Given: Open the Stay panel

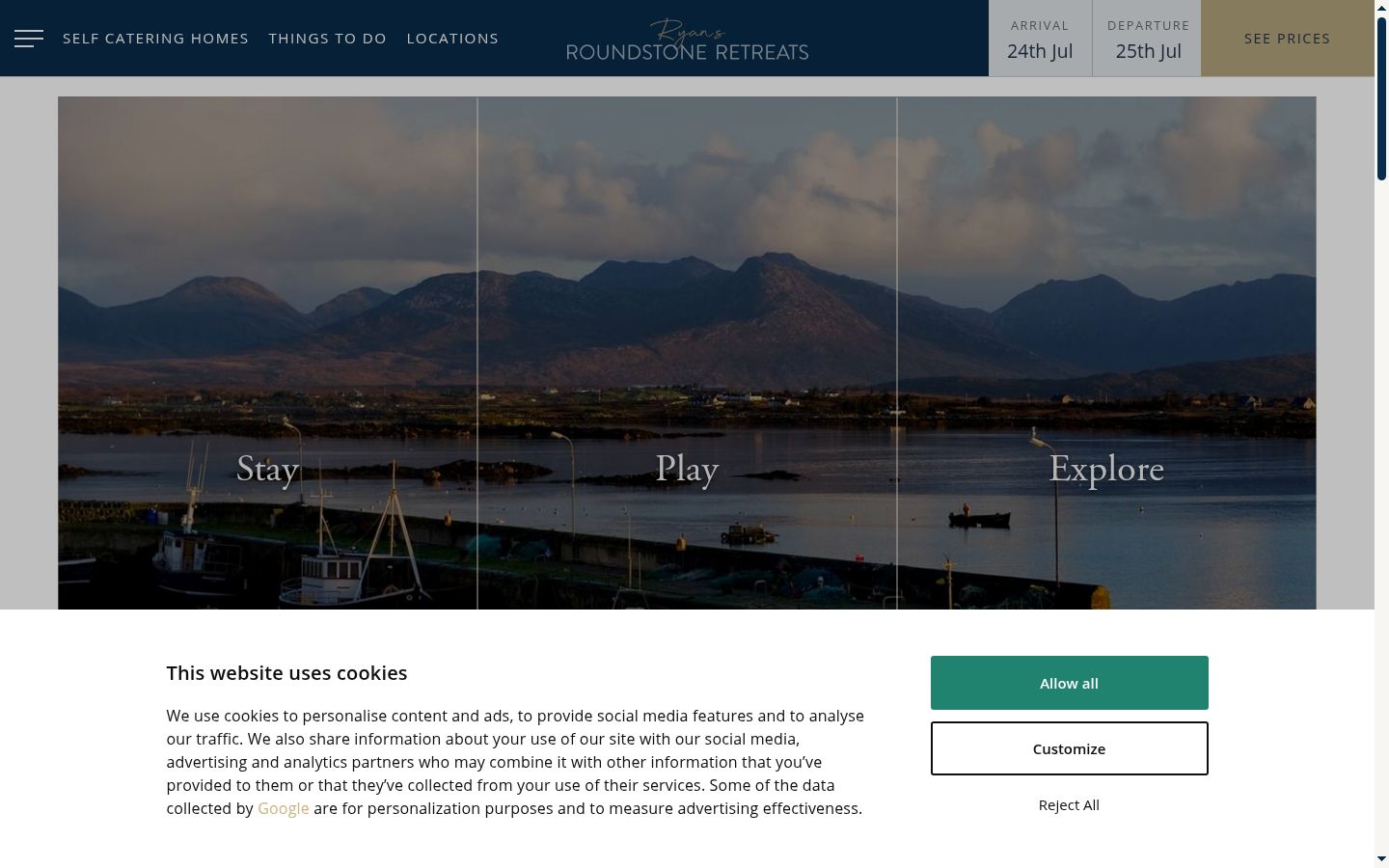Looking at the screenshot, I should tap(267, 353).
